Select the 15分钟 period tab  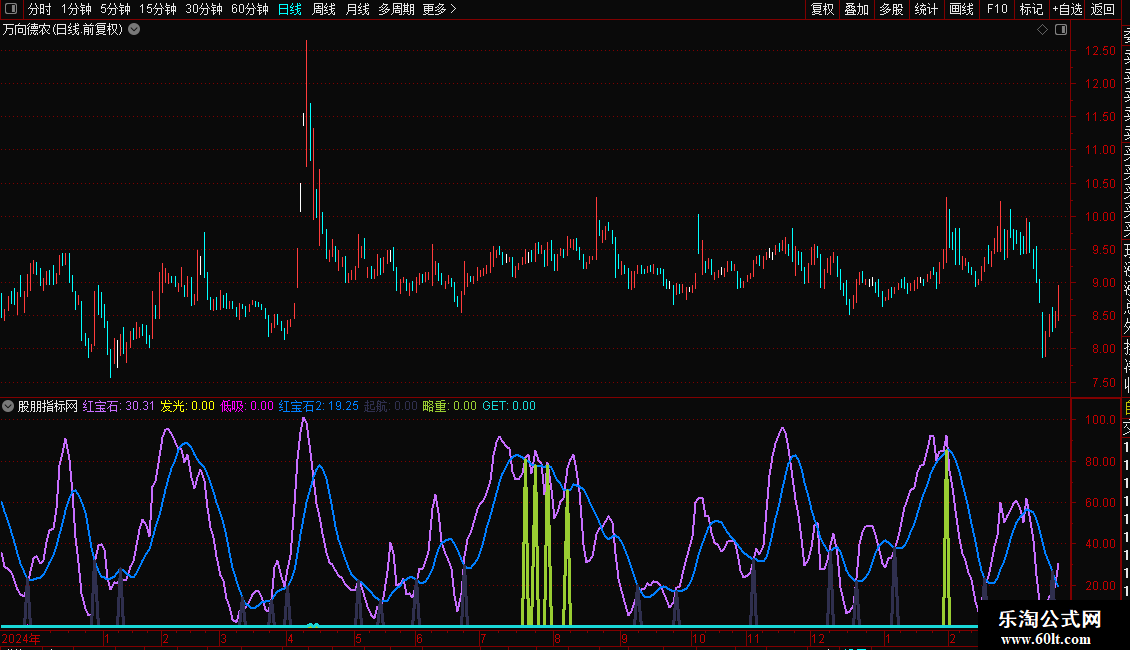(158, 9)
